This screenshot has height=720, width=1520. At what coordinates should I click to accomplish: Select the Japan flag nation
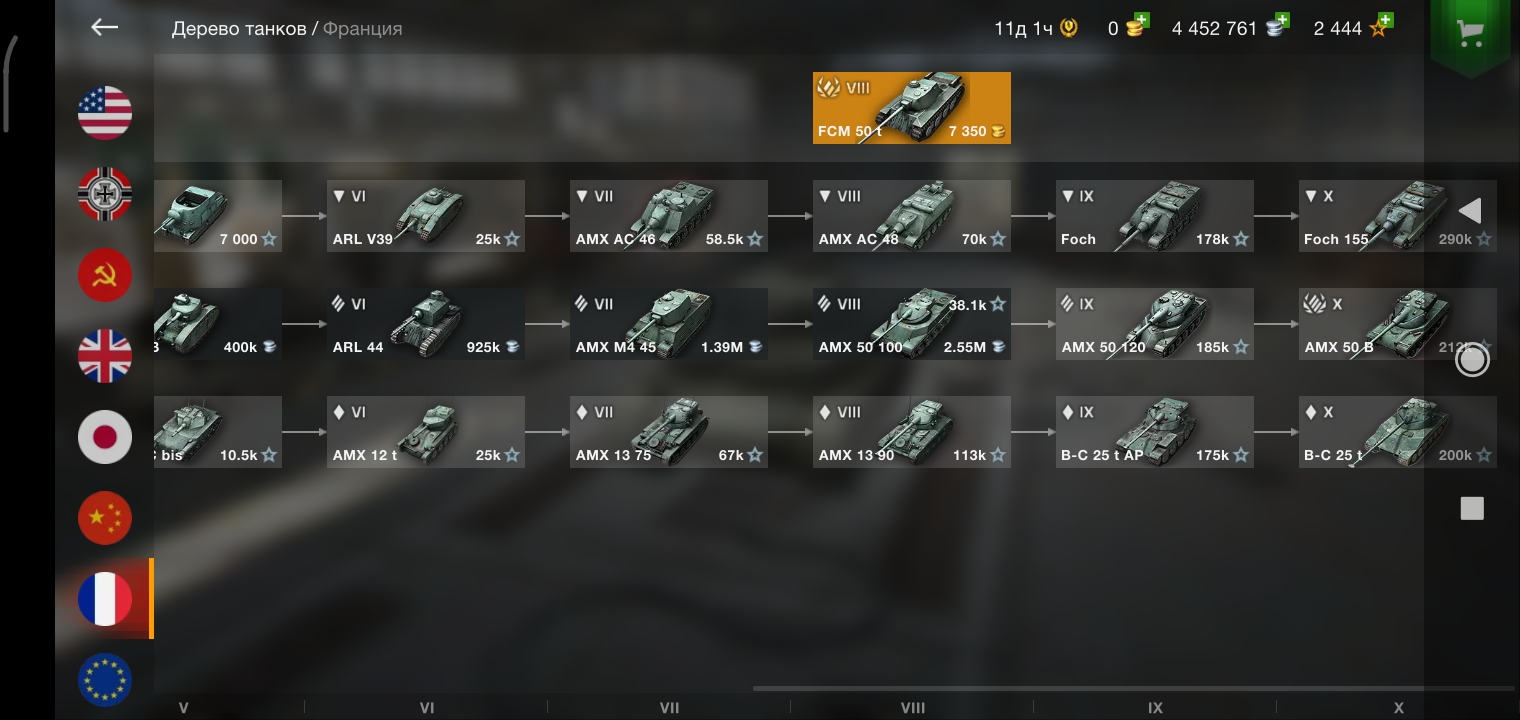105,436
